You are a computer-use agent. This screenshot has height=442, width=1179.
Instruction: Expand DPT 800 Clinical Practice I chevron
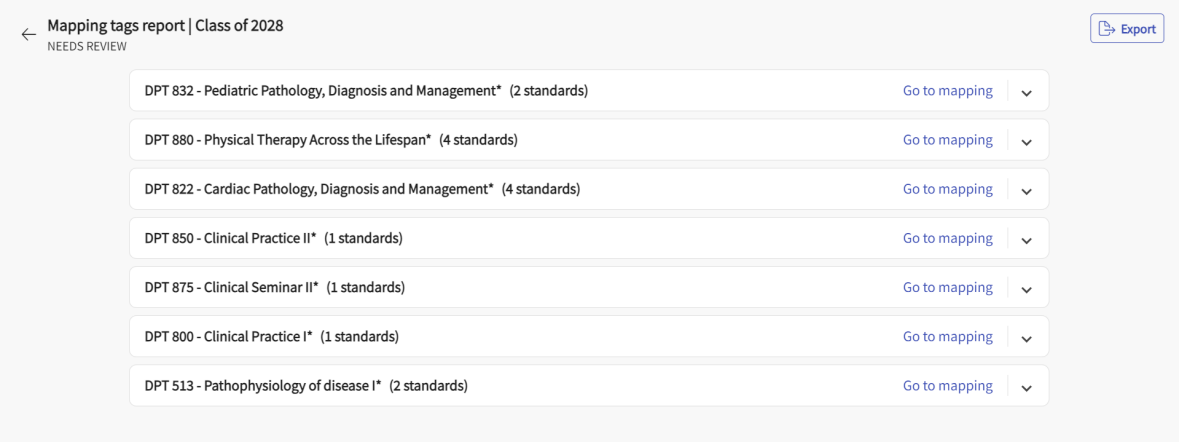1026,337
